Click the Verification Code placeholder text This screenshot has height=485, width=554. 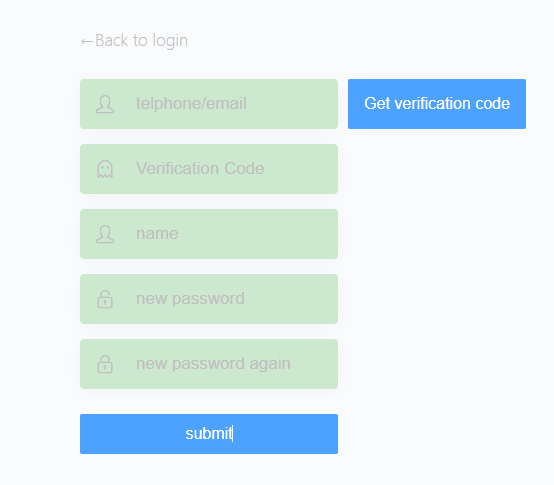(x=200, y=168)
